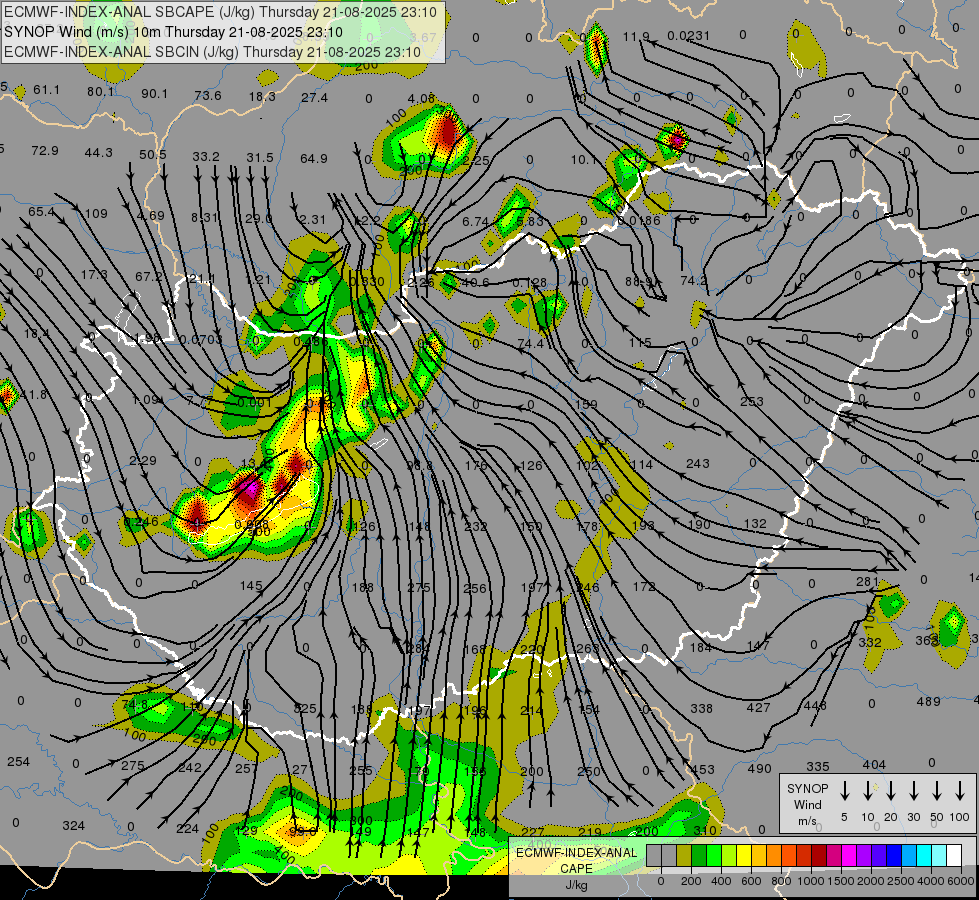Click the 253 value on the map
This screenshot has width=979, height=900.
point(752,402)
